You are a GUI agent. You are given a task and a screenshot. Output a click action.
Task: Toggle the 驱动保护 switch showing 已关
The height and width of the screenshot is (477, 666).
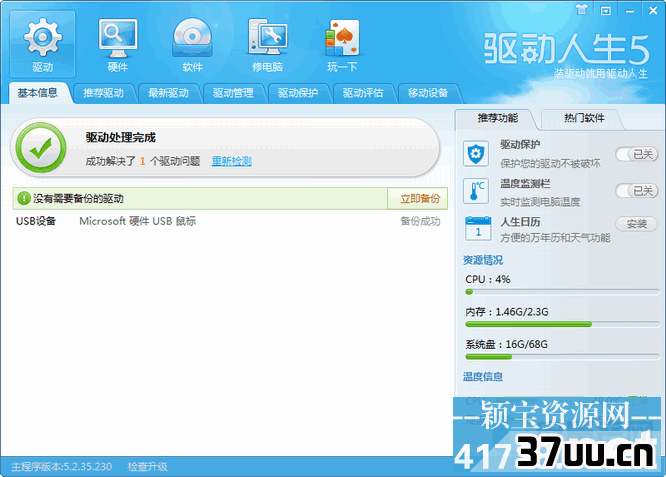click(x=636, y=154)
